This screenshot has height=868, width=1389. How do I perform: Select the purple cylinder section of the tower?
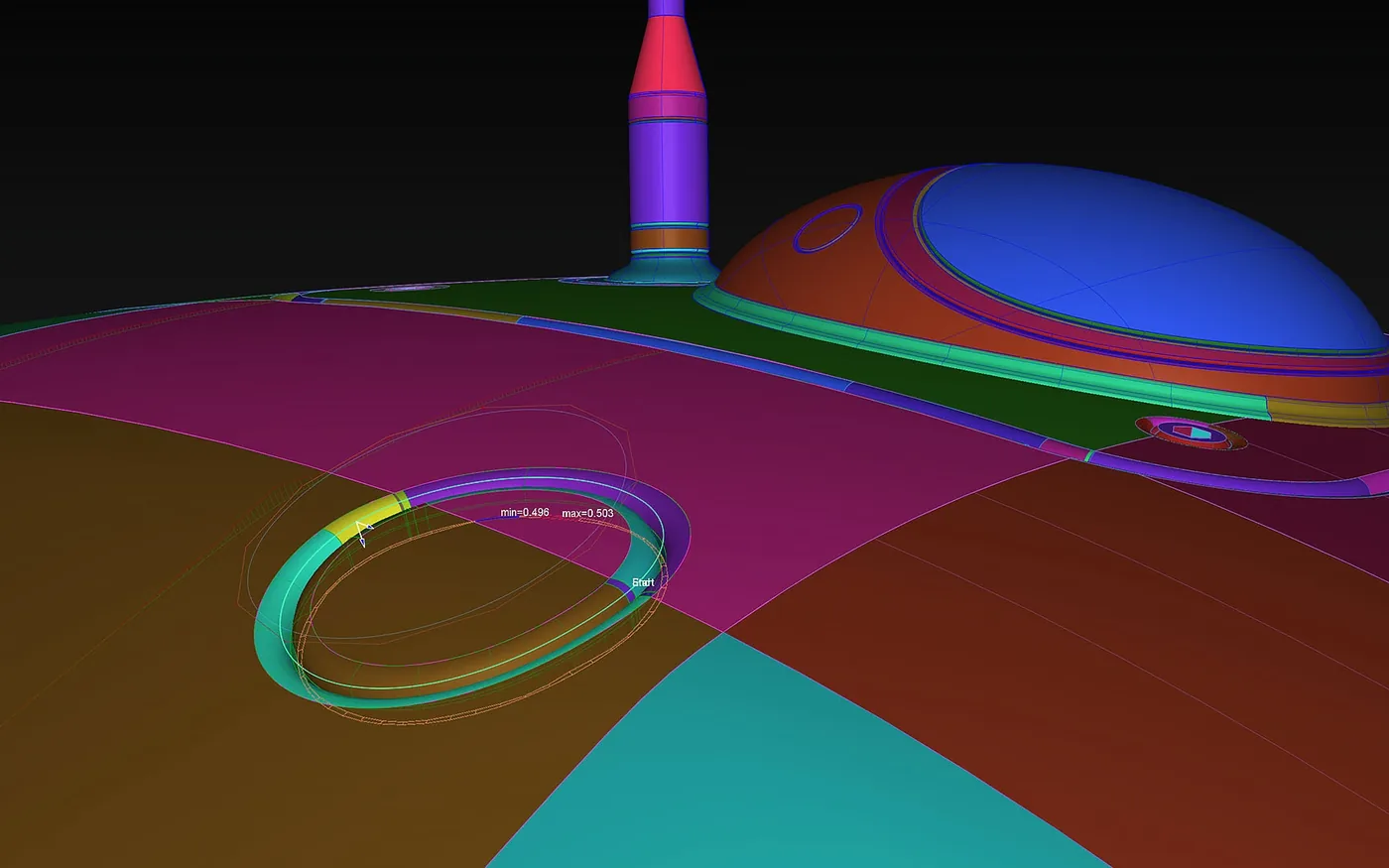click(669, 173)
